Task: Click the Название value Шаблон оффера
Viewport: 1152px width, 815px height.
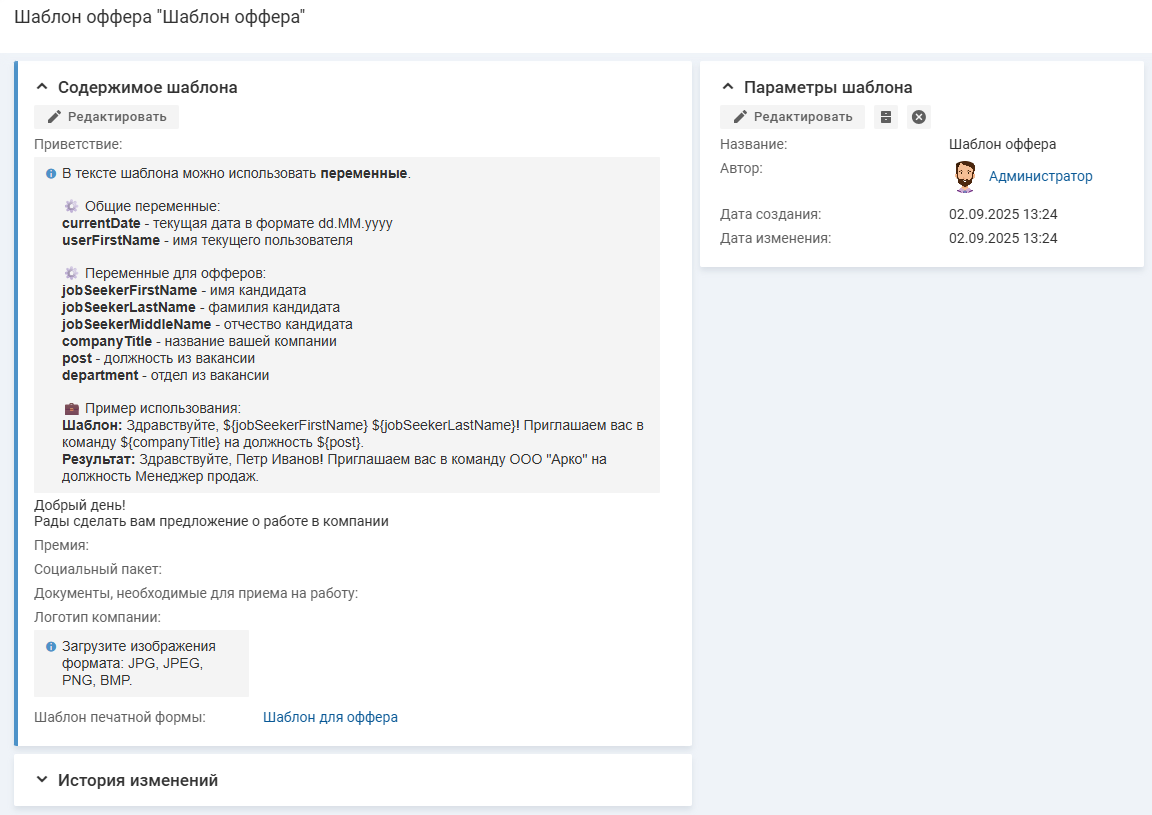Action: tap(1002, 144)
